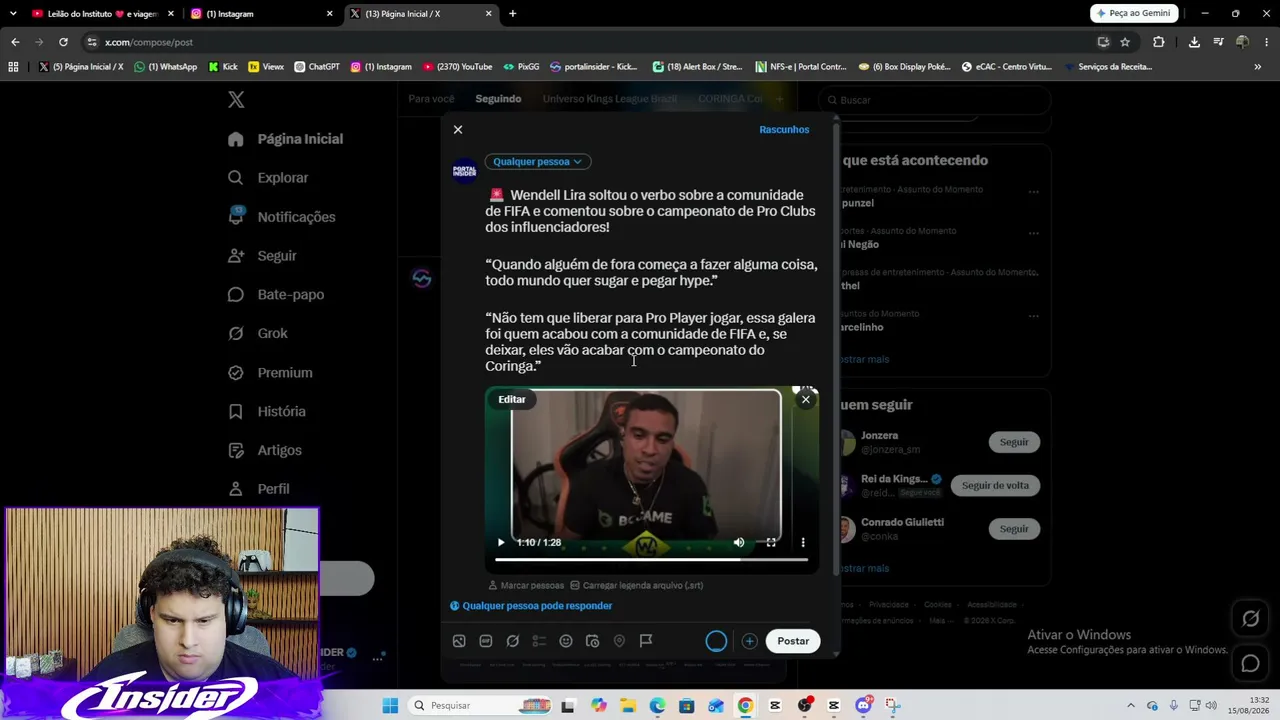Switch to the Leilão do Instituto tab
Image resolution: width=1280 pixels, height=720 pixels.
click(103, 14)
